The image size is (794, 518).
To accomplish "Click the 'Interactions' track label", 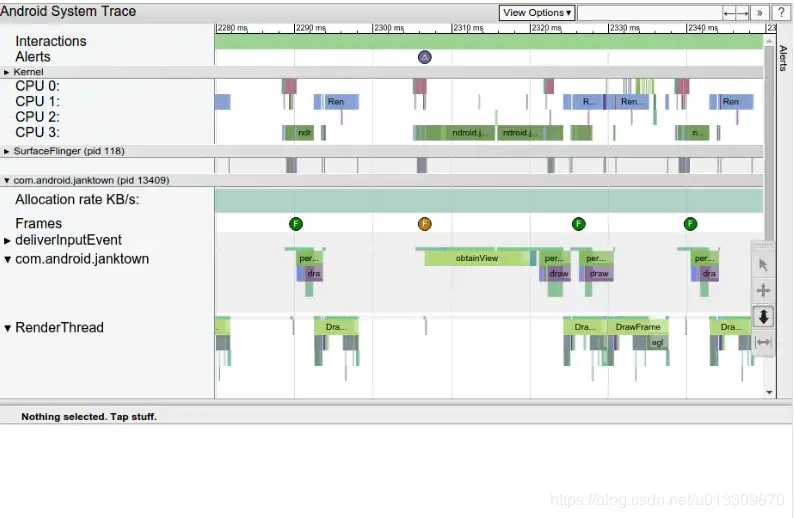I will click(51, 41).
